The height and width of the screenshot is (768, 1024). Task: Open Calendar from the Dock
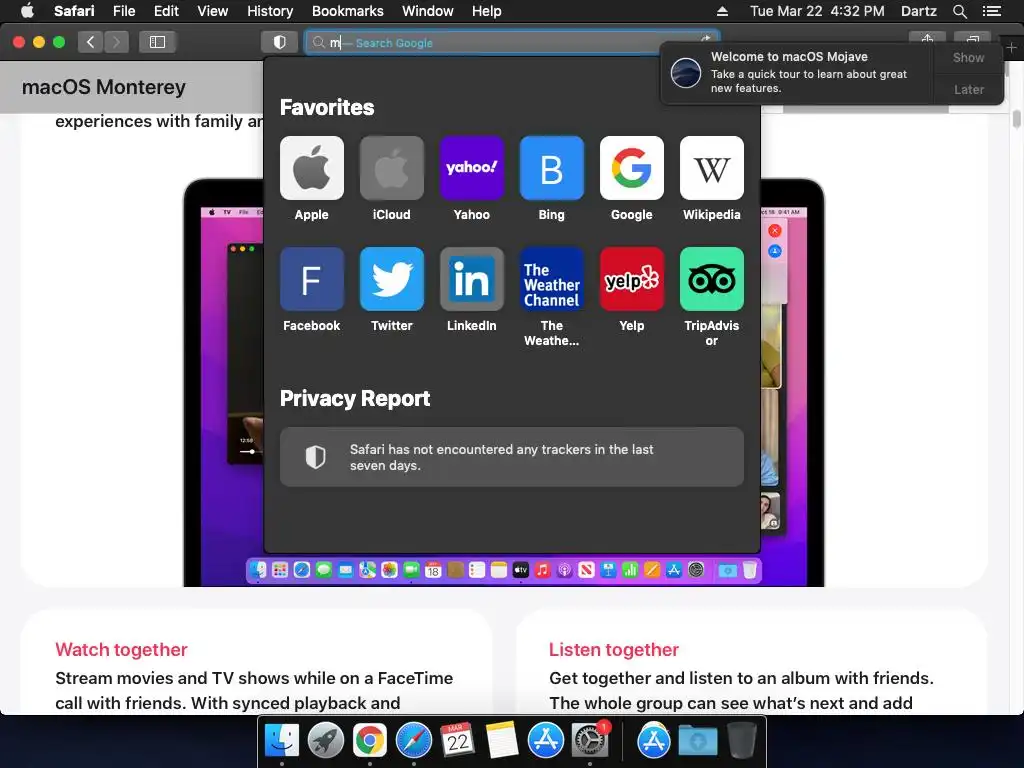(457, 740)
